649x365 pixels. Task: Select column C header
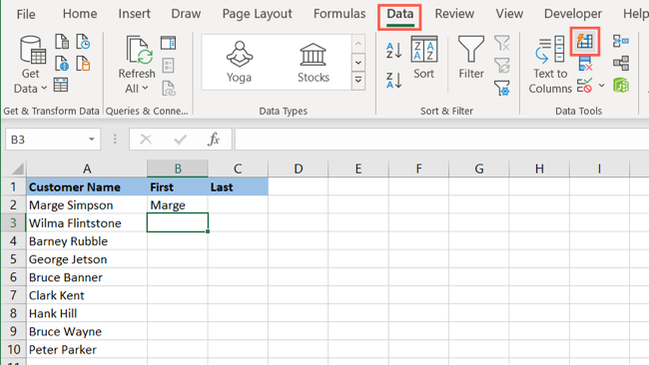click(x=238, y=169)
